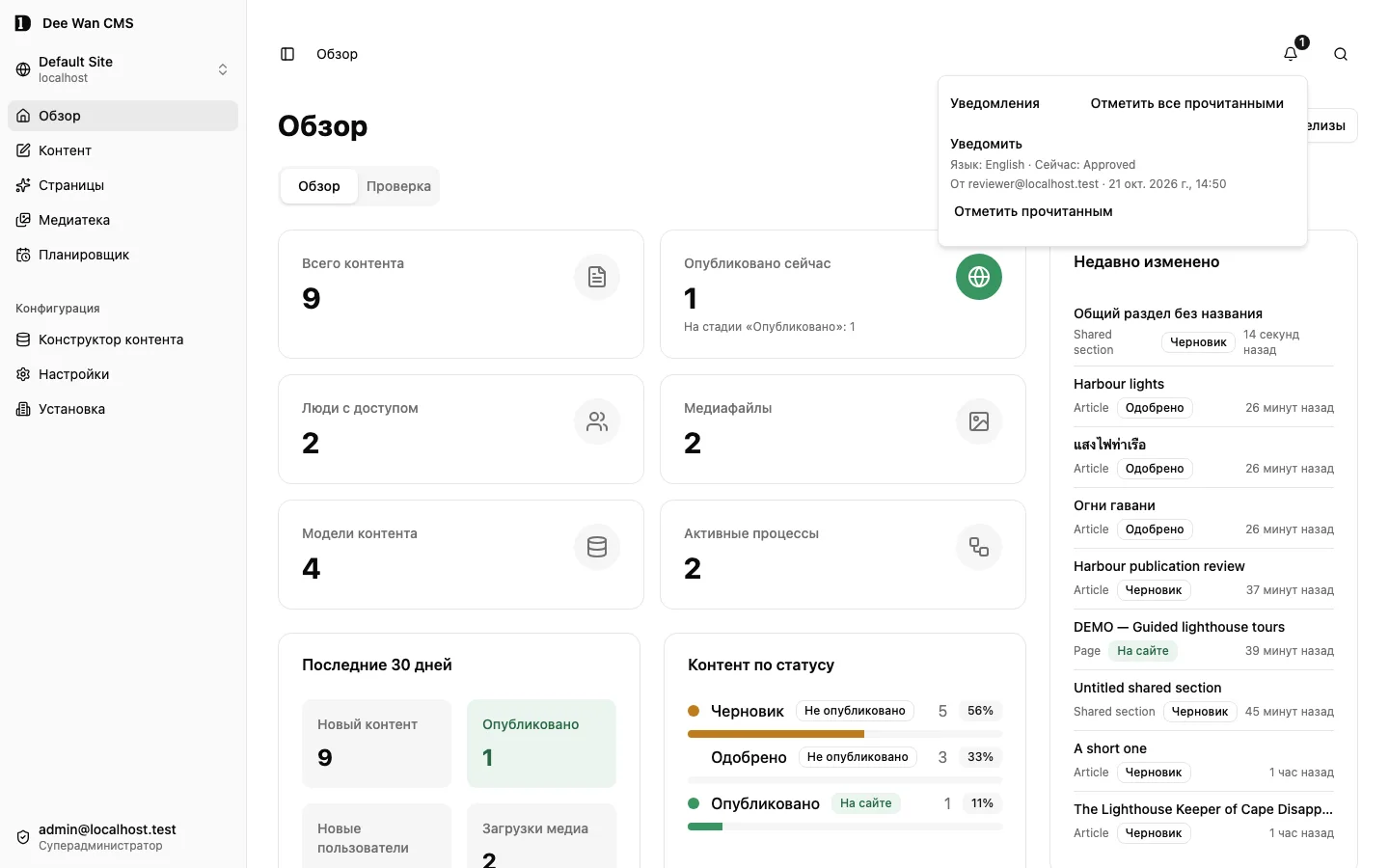Viewport: 1389px width, 868px height.
Task: Switch to the Проверка tab
Action: coord(398,186)
